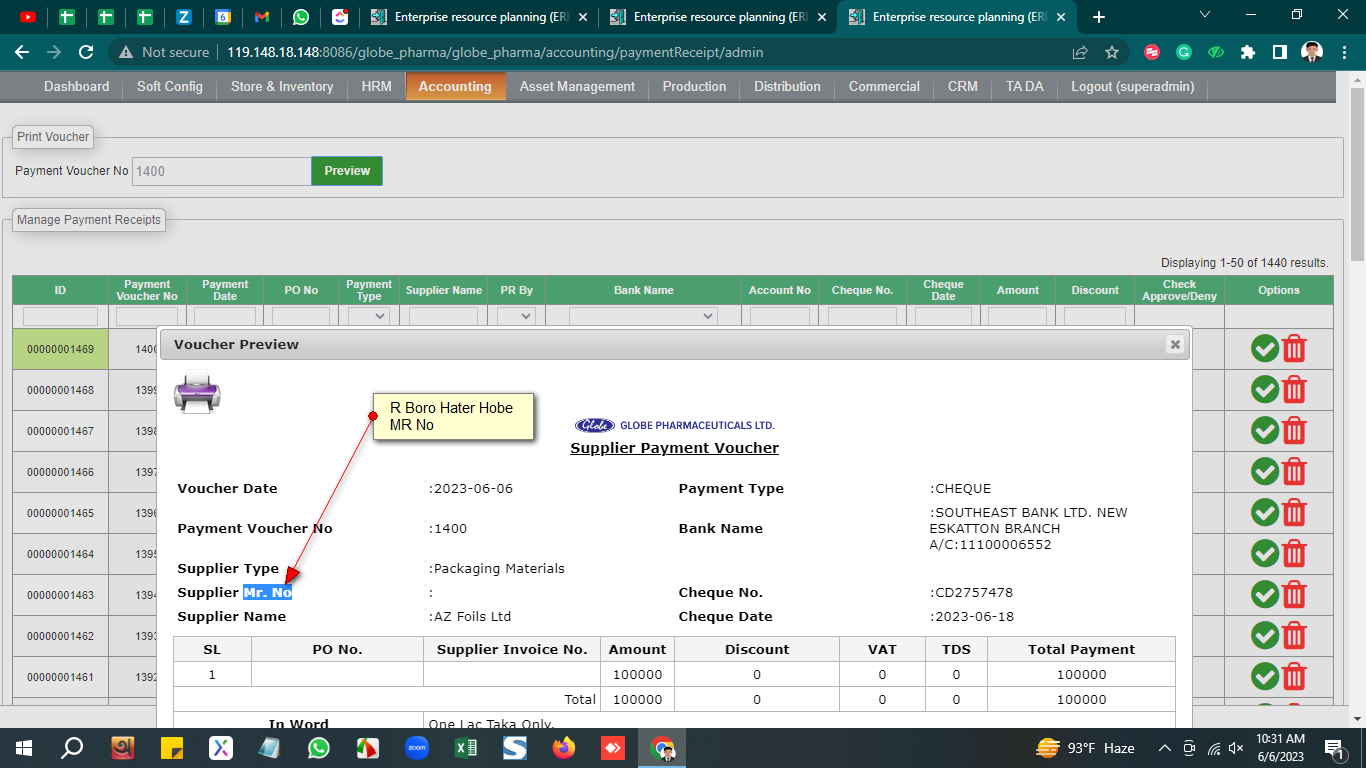Open the browser Extensions puzzle icon
The image size is (1366, 768).
[x=1247, y=52]
